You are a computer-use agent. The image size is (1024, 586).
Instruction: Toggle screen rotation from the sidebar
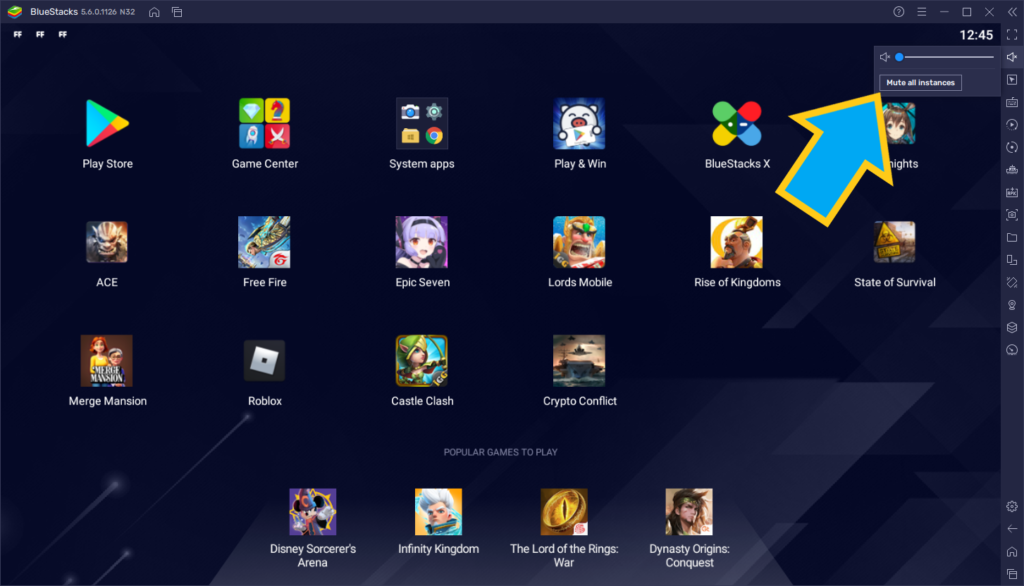point(1012,148)
